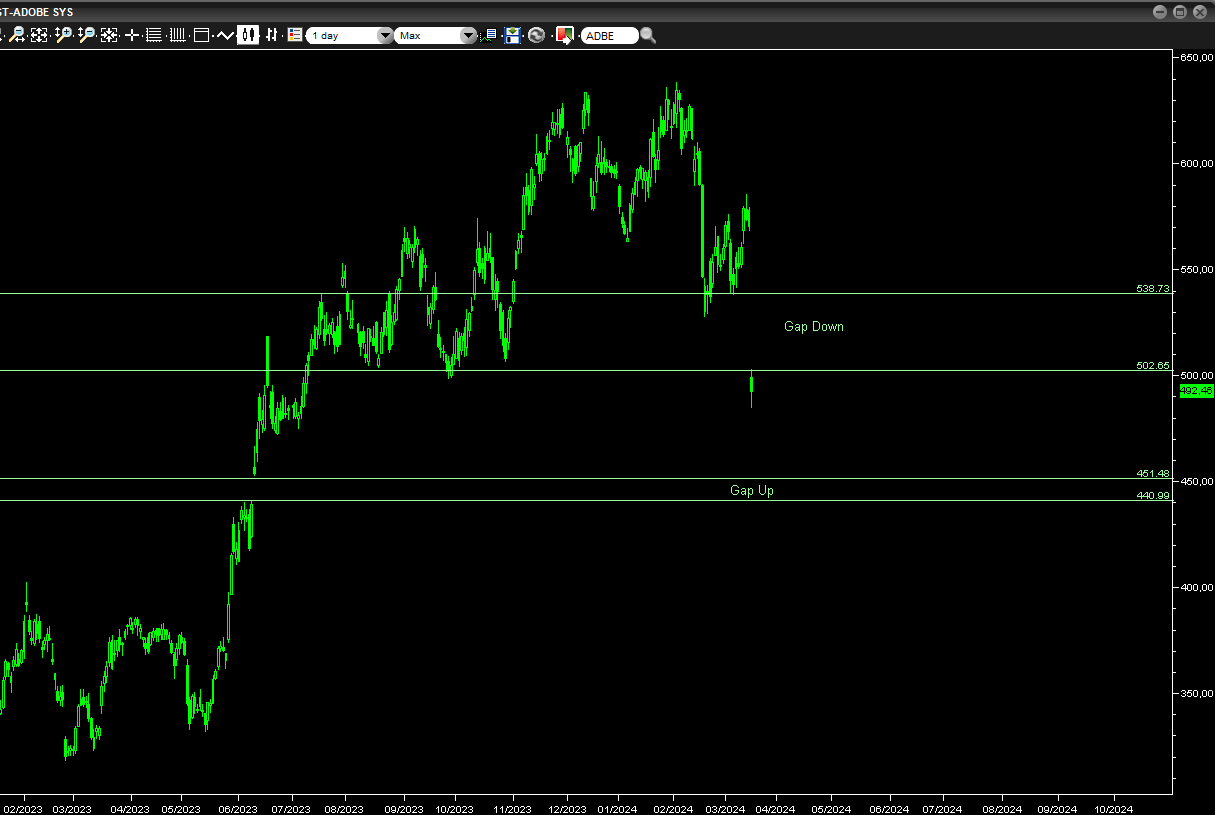Viewport: 1215px width, 815px height.
Task: Click the Gap Up text annotation
Action: [x=751, y=490]
